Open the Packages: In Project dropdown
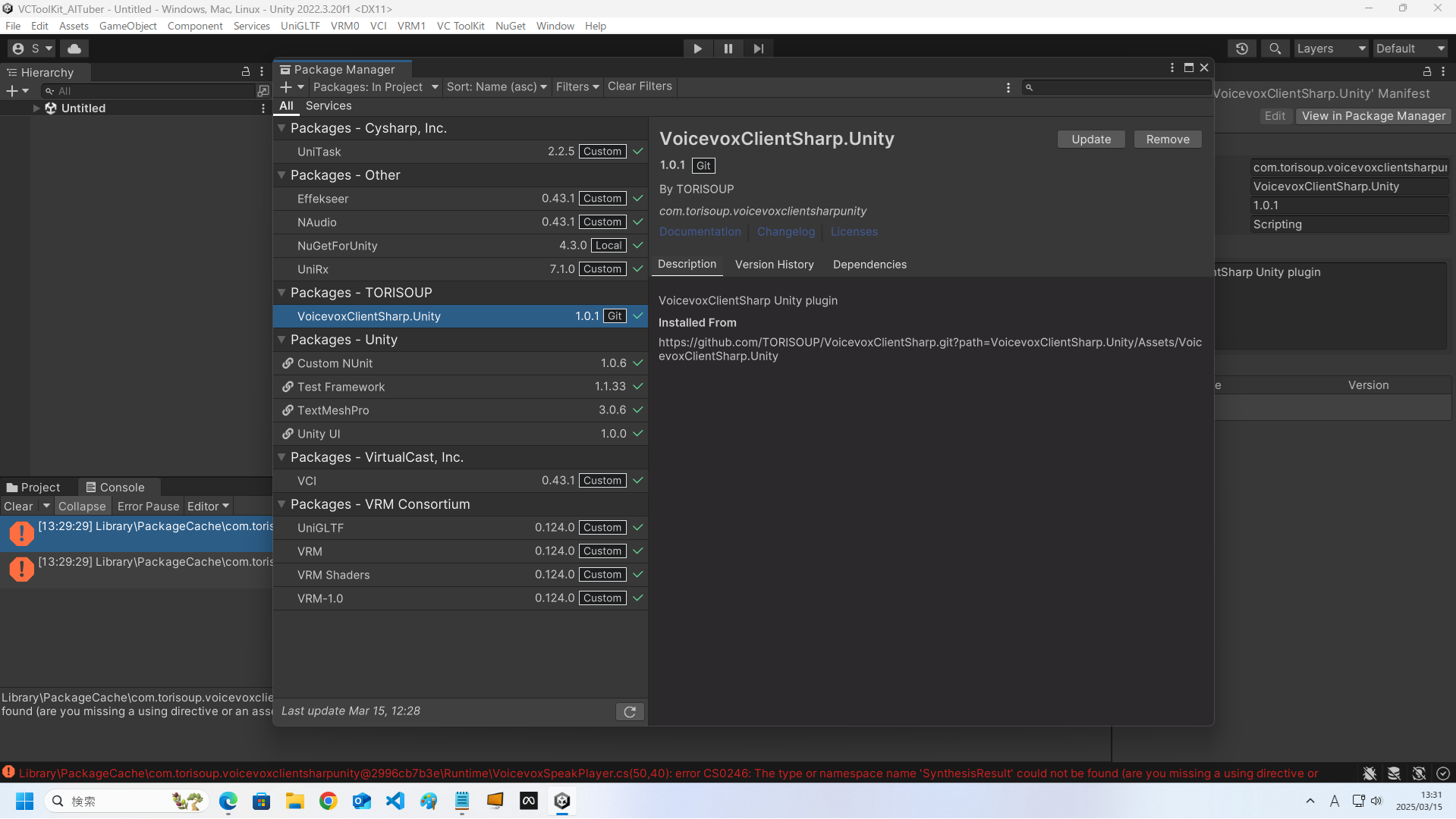This screenshot has height=819, width=1456. coord(376,87)
